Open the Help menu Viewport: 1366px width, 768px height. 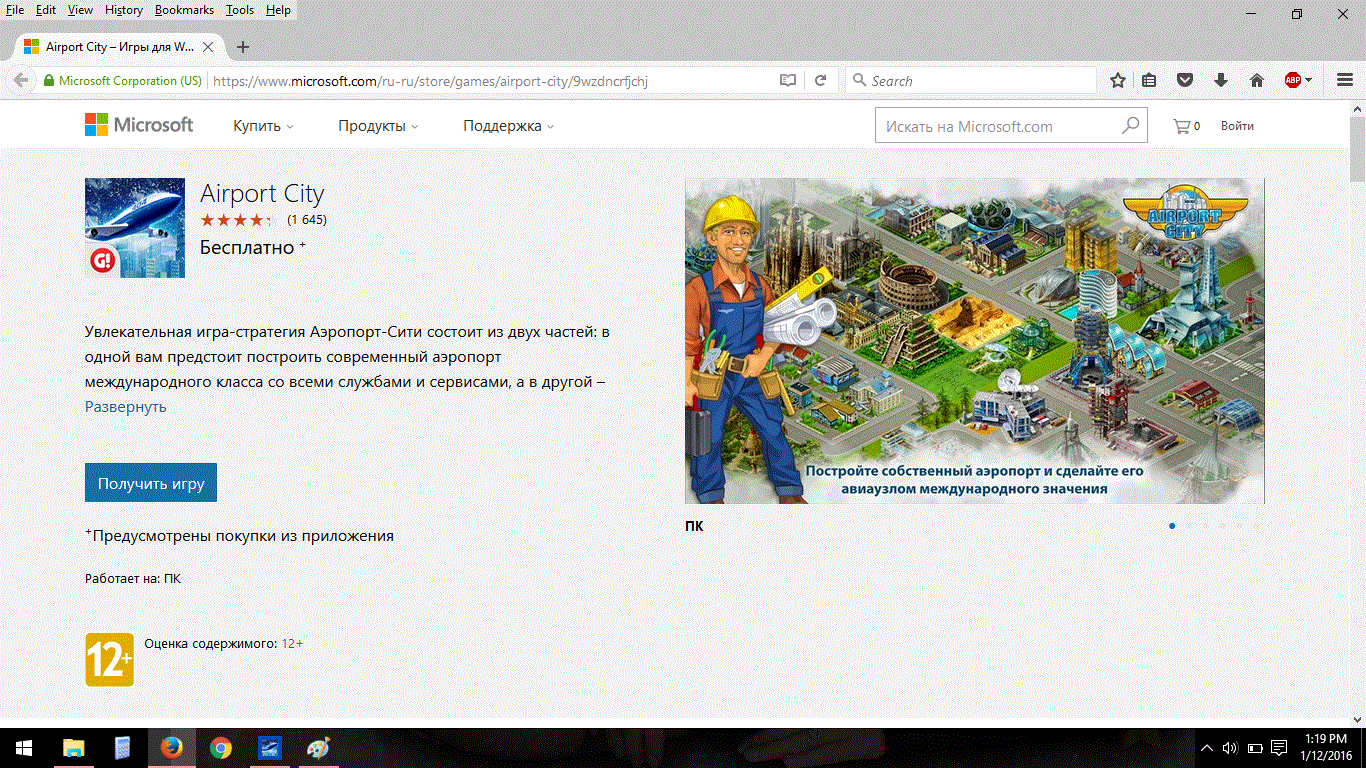tap(278, 10)
